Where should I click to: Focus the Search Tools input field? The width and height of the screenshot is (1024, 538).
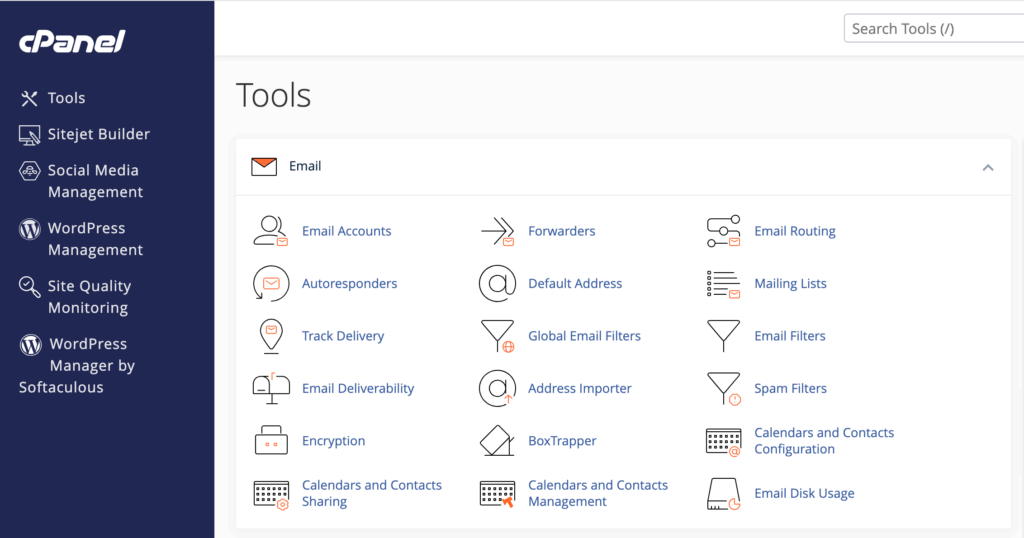(x=933, y=29)
